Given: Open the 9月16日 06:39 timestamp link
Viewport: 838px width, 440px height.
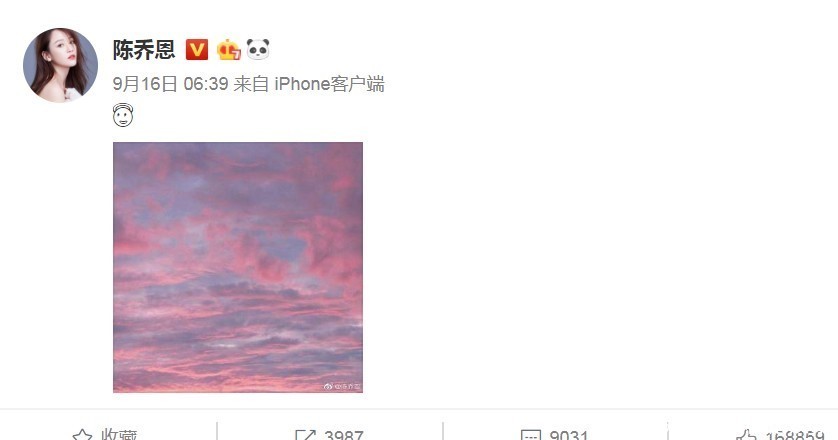Looking at the screenshot, I should pyautogui.click(x=170, y=84).
